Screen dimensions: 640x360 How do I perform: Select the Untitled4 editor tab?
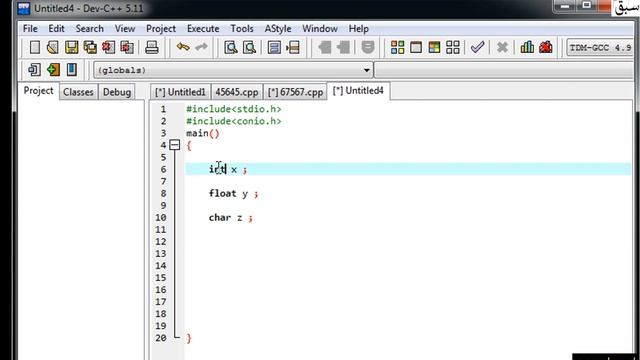pos(358,91)
